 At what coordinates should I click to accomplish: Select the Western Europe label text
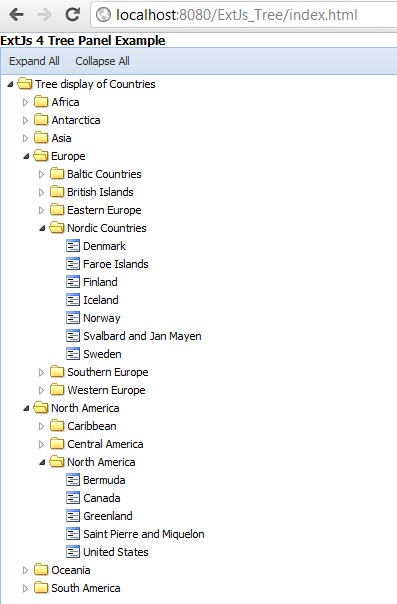106,390
